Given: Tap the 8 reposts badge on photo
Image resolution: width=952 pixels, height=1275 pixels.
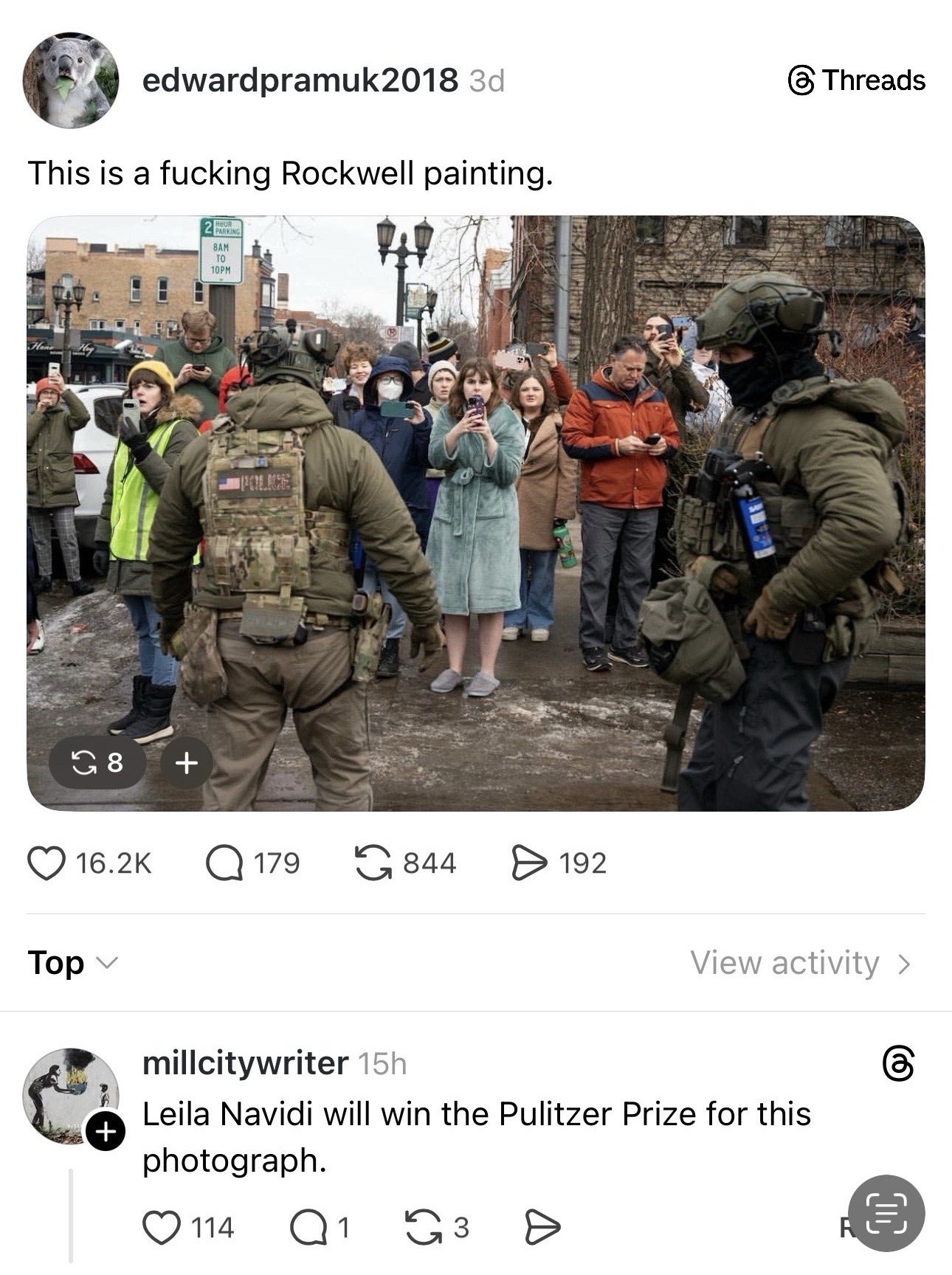Looking at the screenshot, I should click(x=97, y=762).
